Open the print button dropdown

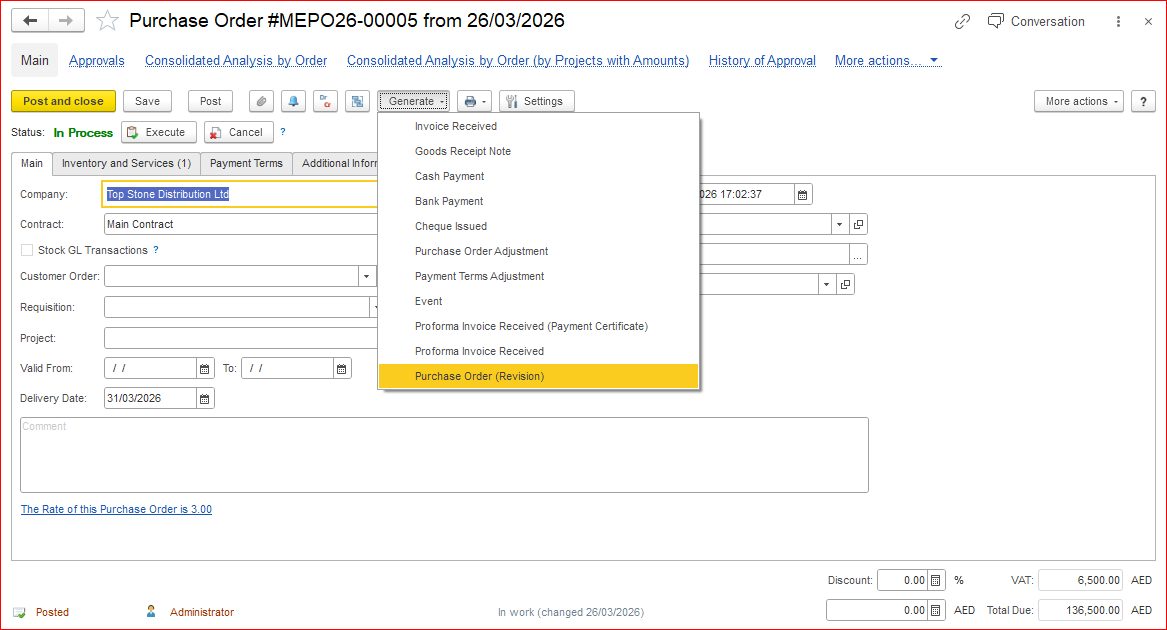(474, 101)
